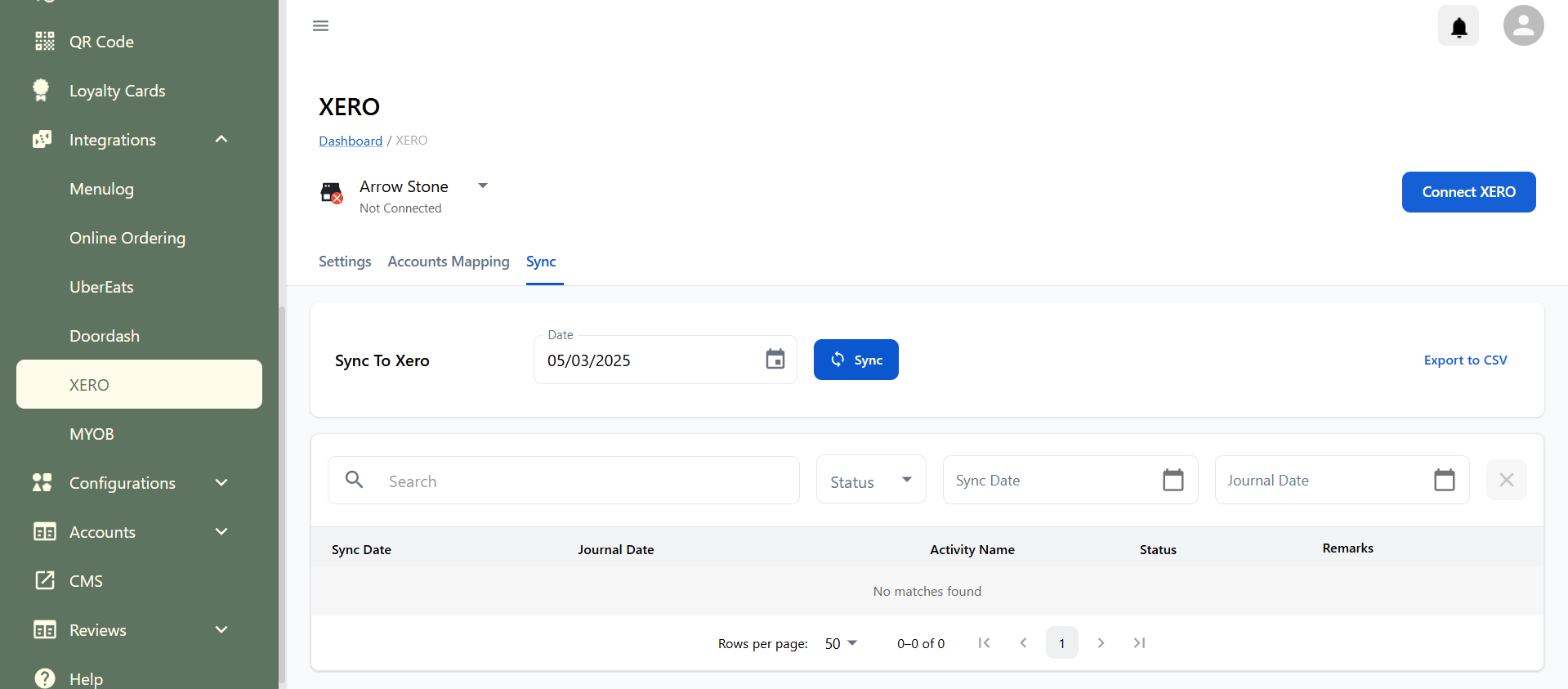Collapse the Integrations menu chevron
Viewport: 1568px width, 689px height.
click(x=221, y=139)
